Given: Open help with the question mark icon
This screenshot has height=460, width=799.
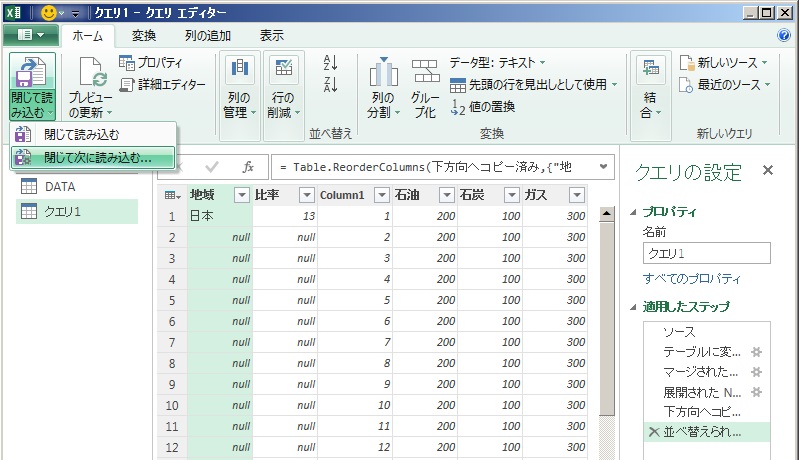Looking at the screenshot, I should pos(783,35).
